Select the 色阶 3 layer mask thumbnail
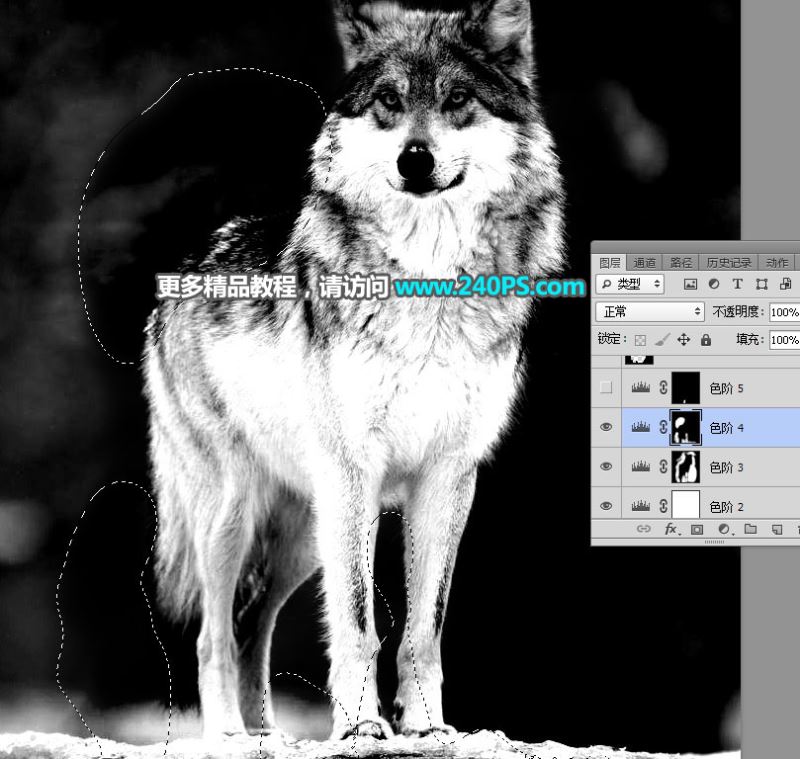 coord(685,467)
